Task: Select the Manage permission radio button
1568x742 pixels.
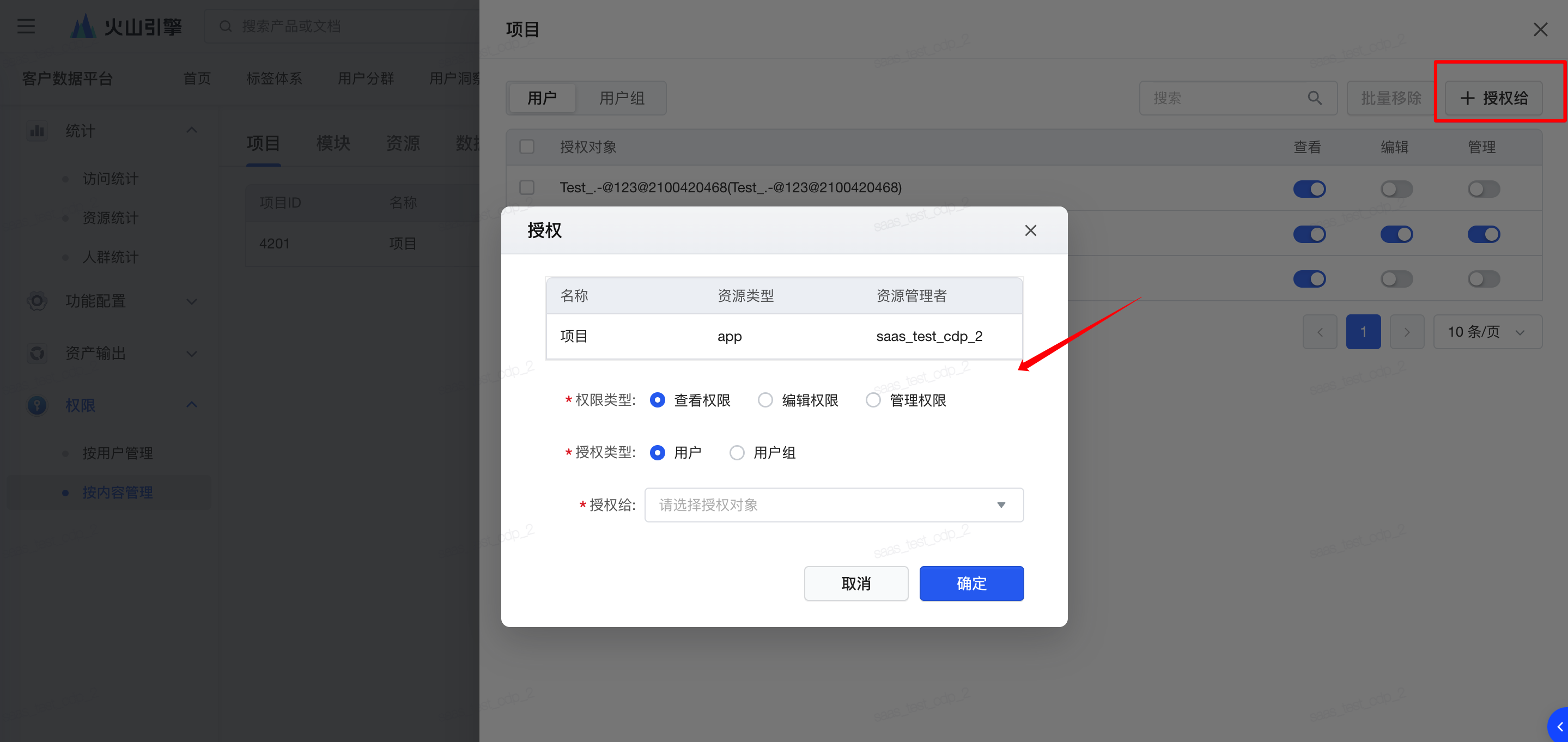Action: coord(873,400)
